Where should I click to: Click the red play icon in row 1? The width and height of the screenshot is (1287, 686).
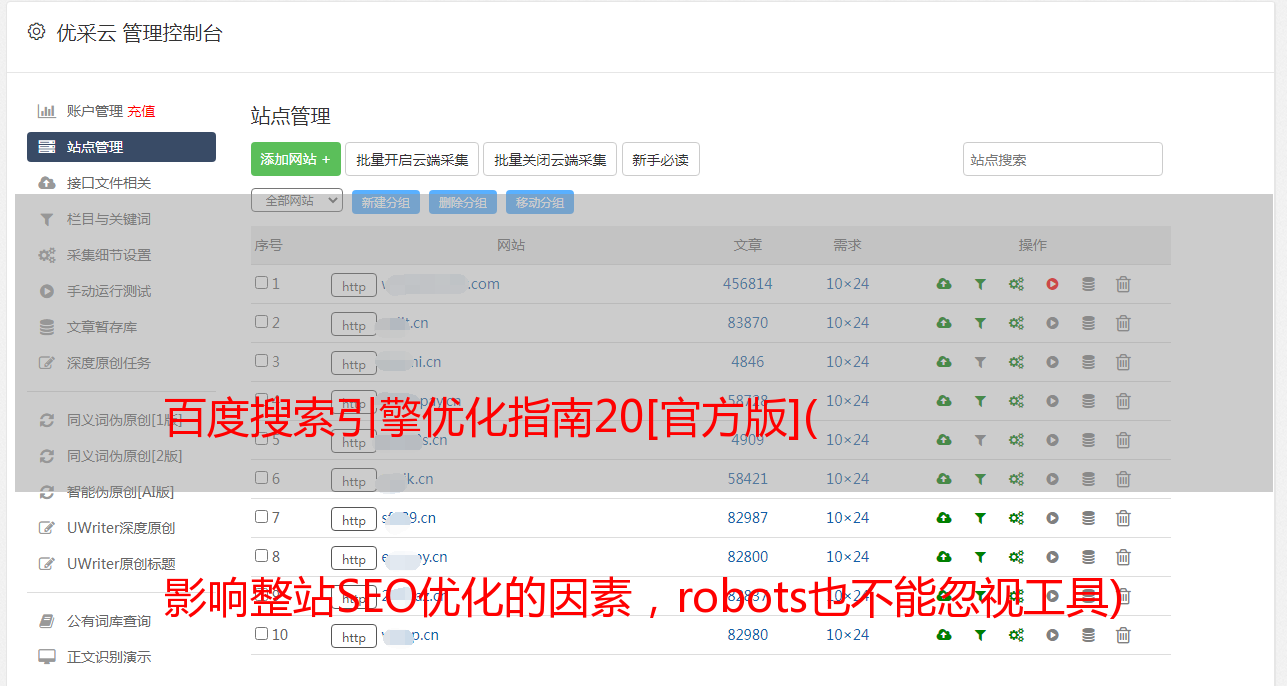coord(1052,284)
